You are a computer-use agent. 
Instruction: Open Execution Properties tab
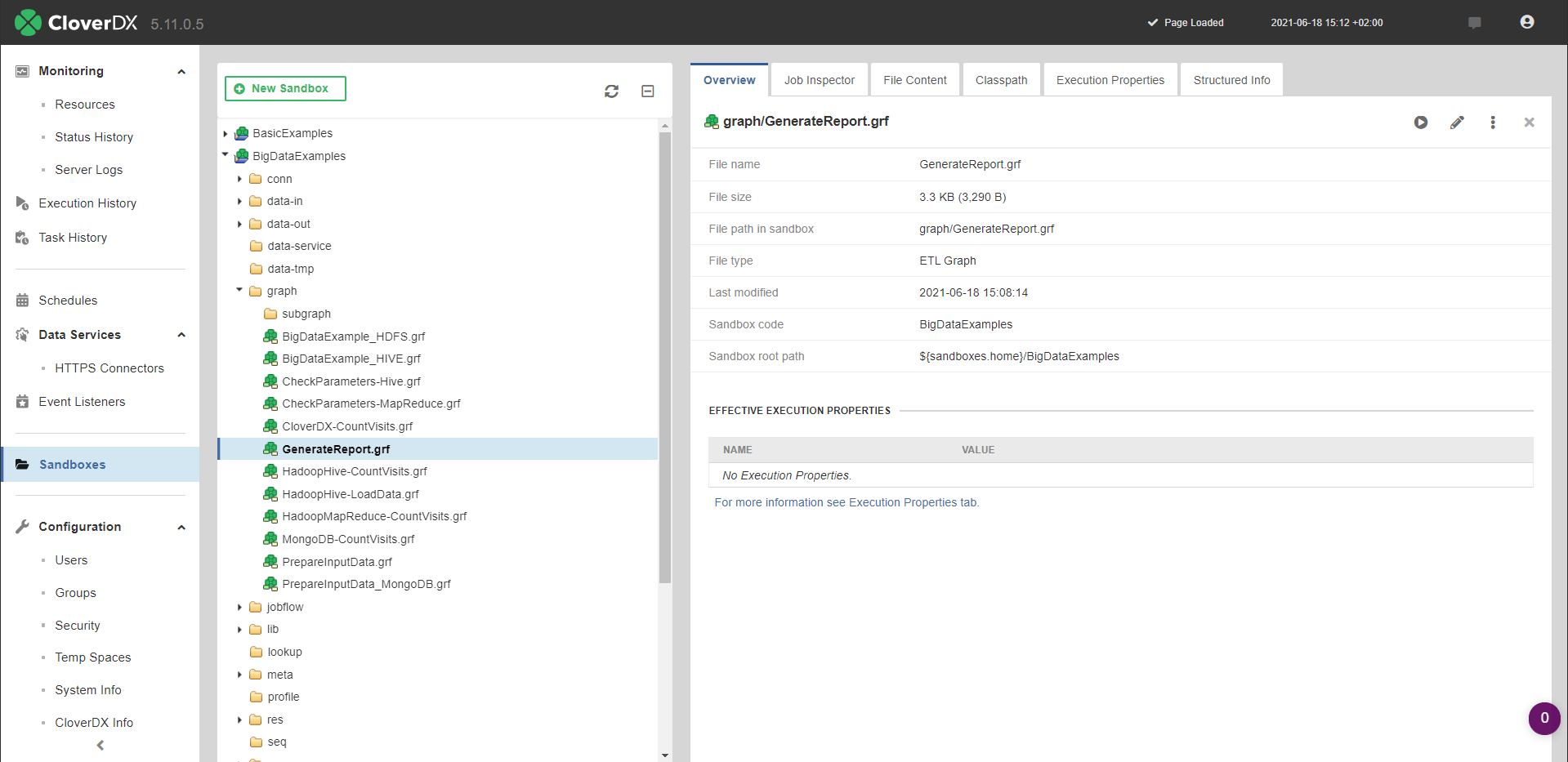coord(1110,80)
